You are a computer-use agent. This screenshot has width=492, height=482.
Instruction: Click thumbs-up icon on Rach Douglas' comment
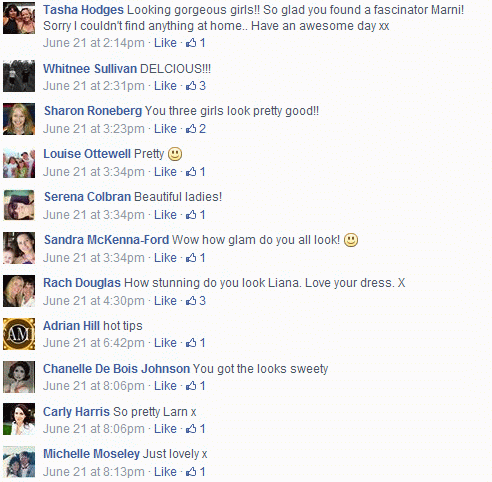click(191, 301)
